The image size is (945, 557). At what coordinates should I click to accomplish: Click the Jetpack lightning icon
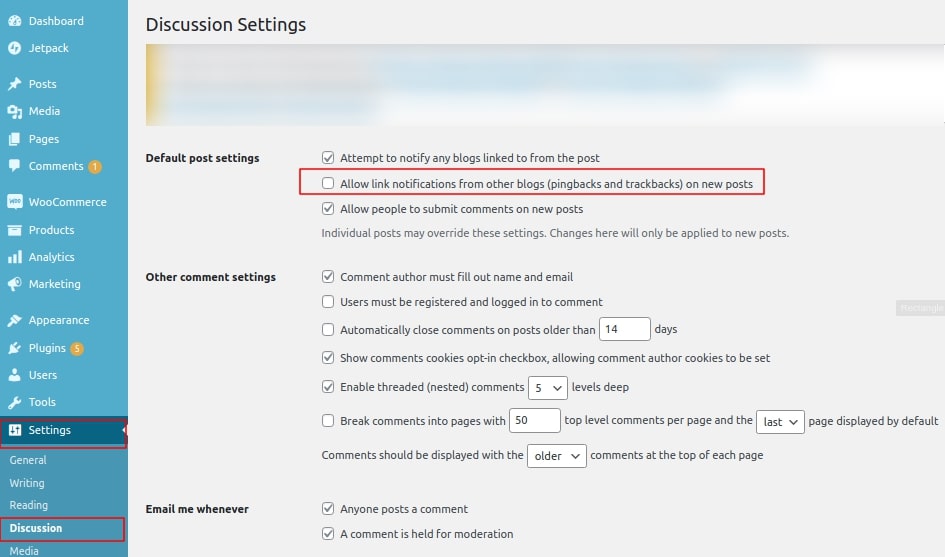[x=14, y=48]
